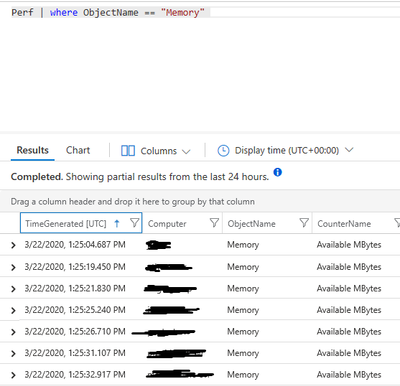Click Available MBytes in the 1:25:19.450 PM row
Image resolution: width=400 pixels, height=386 pixels.
(x=349, y=267)
